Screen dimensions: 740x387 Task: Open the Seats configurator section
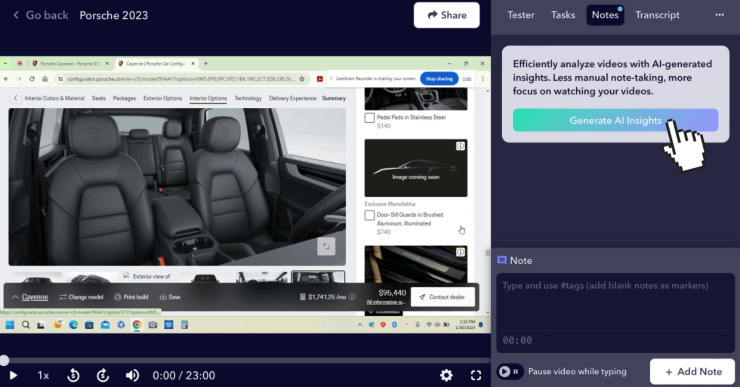[99, 98]
